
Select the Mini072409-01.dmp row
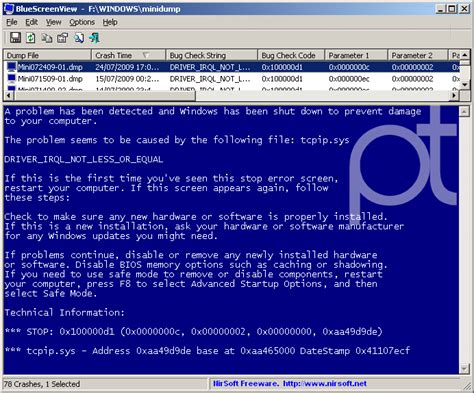pyautogui.click(x=232, y=67)
